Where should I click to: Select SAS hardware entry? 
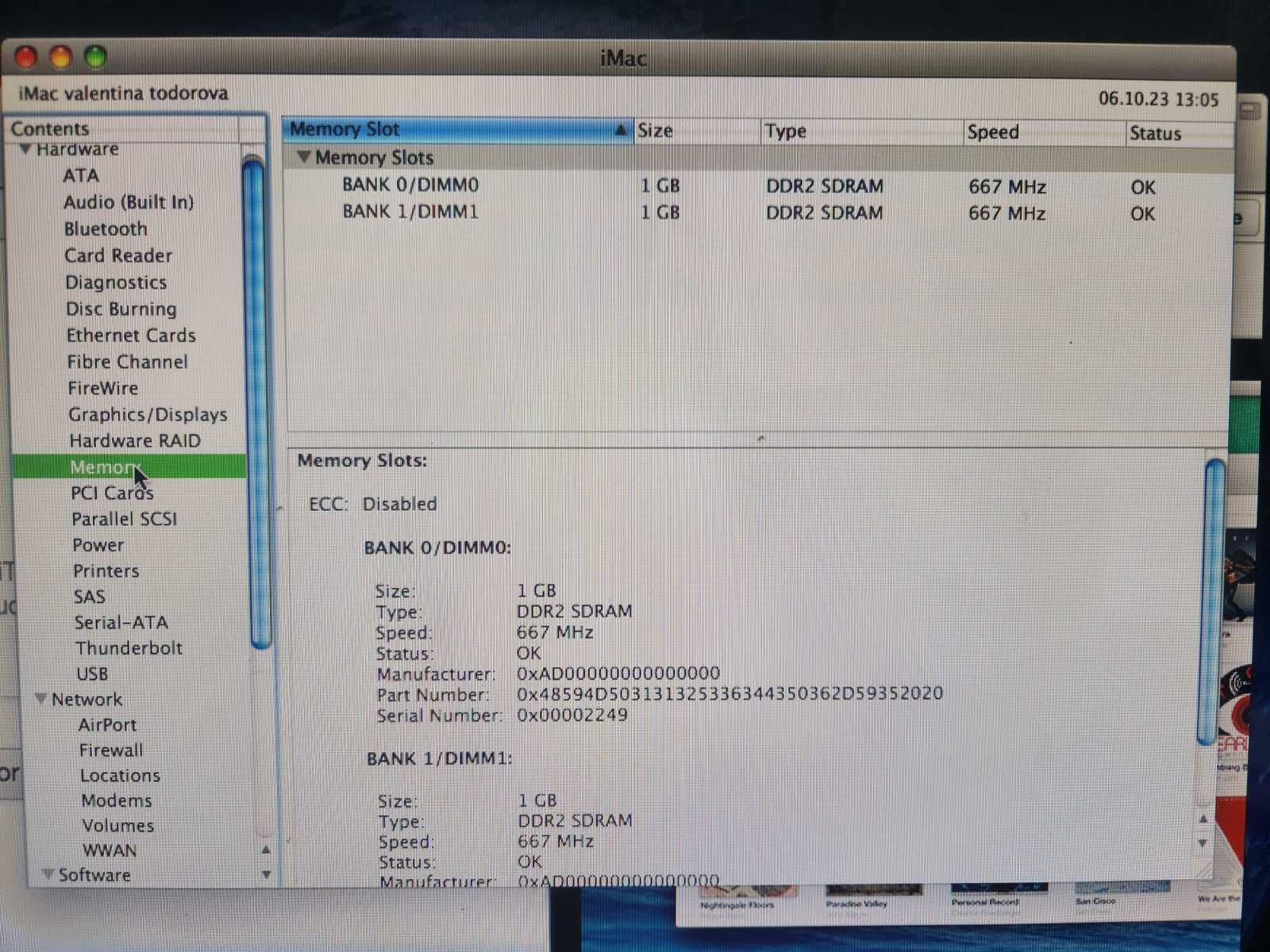pos(90,597)
